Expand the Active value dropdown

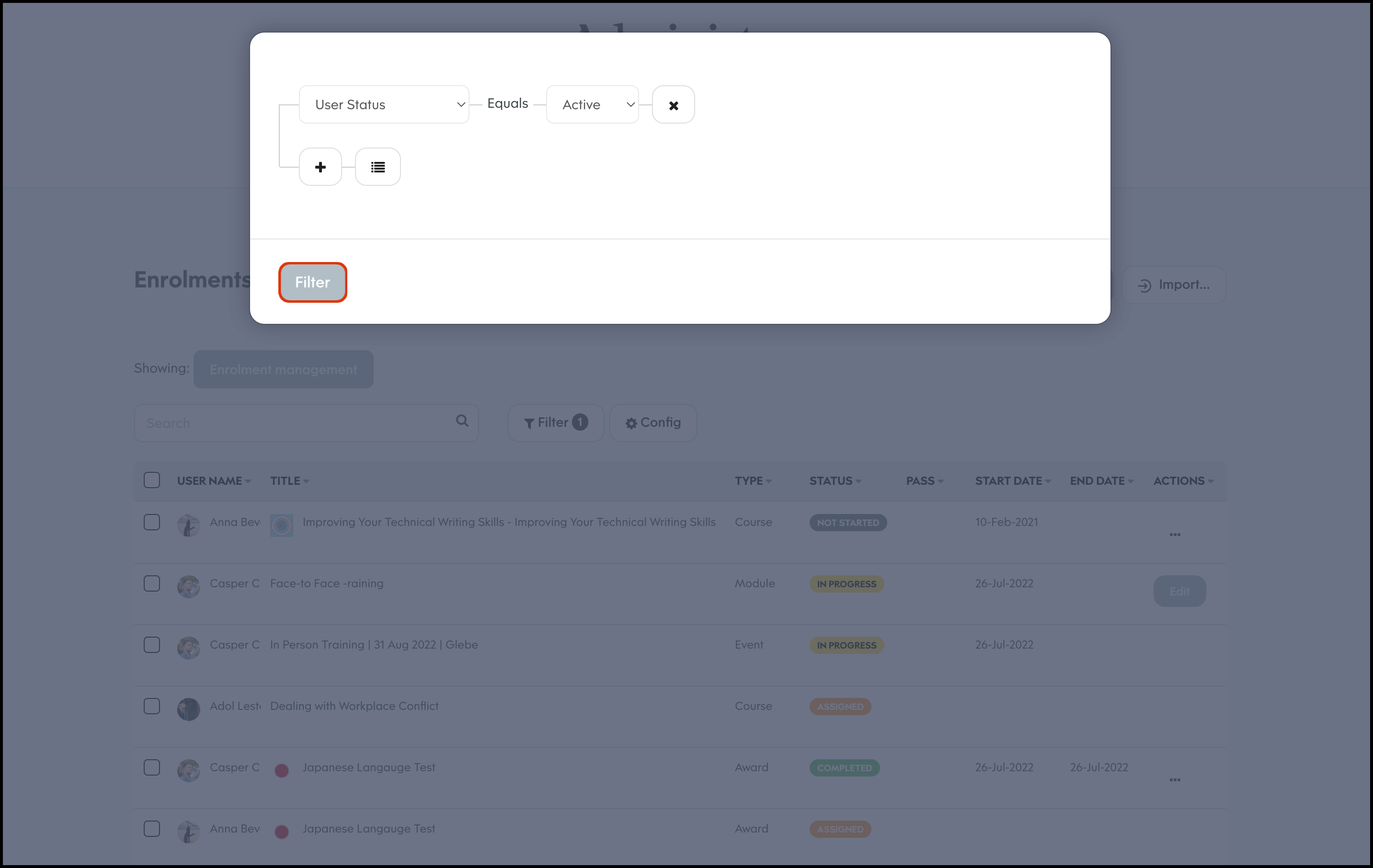(x=592, y=105)
